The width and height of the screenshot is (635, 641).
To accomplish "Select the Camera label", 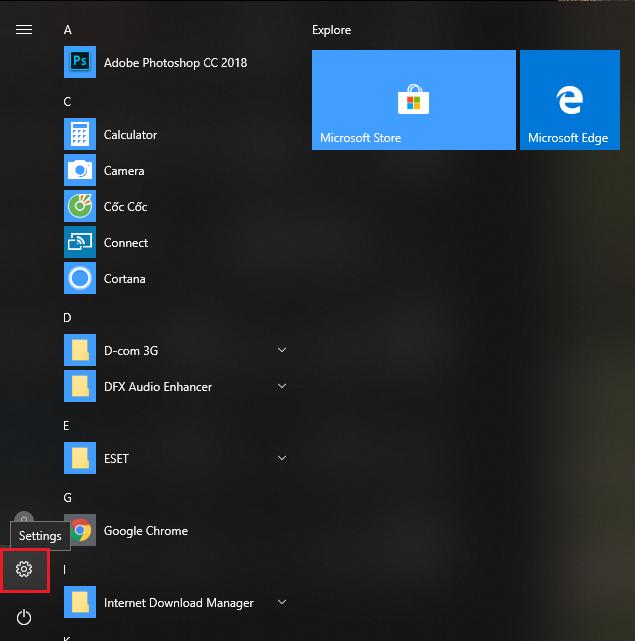I will coord(124,170).
